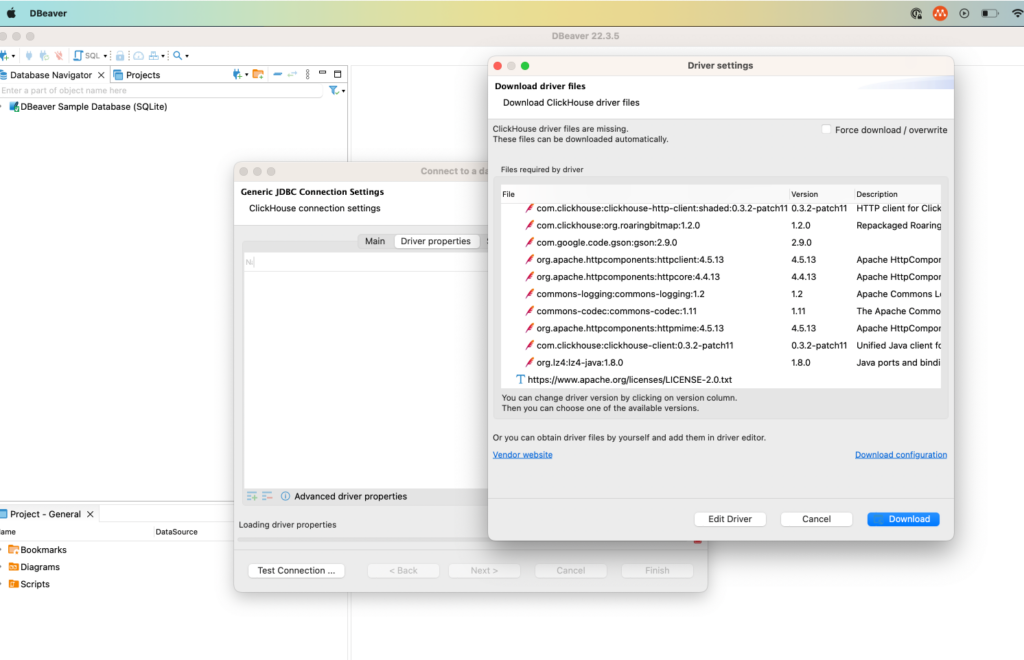Expand the Search icon dropdown arrow
Screen dimensions: 1024x660
(x=187, y=56)
